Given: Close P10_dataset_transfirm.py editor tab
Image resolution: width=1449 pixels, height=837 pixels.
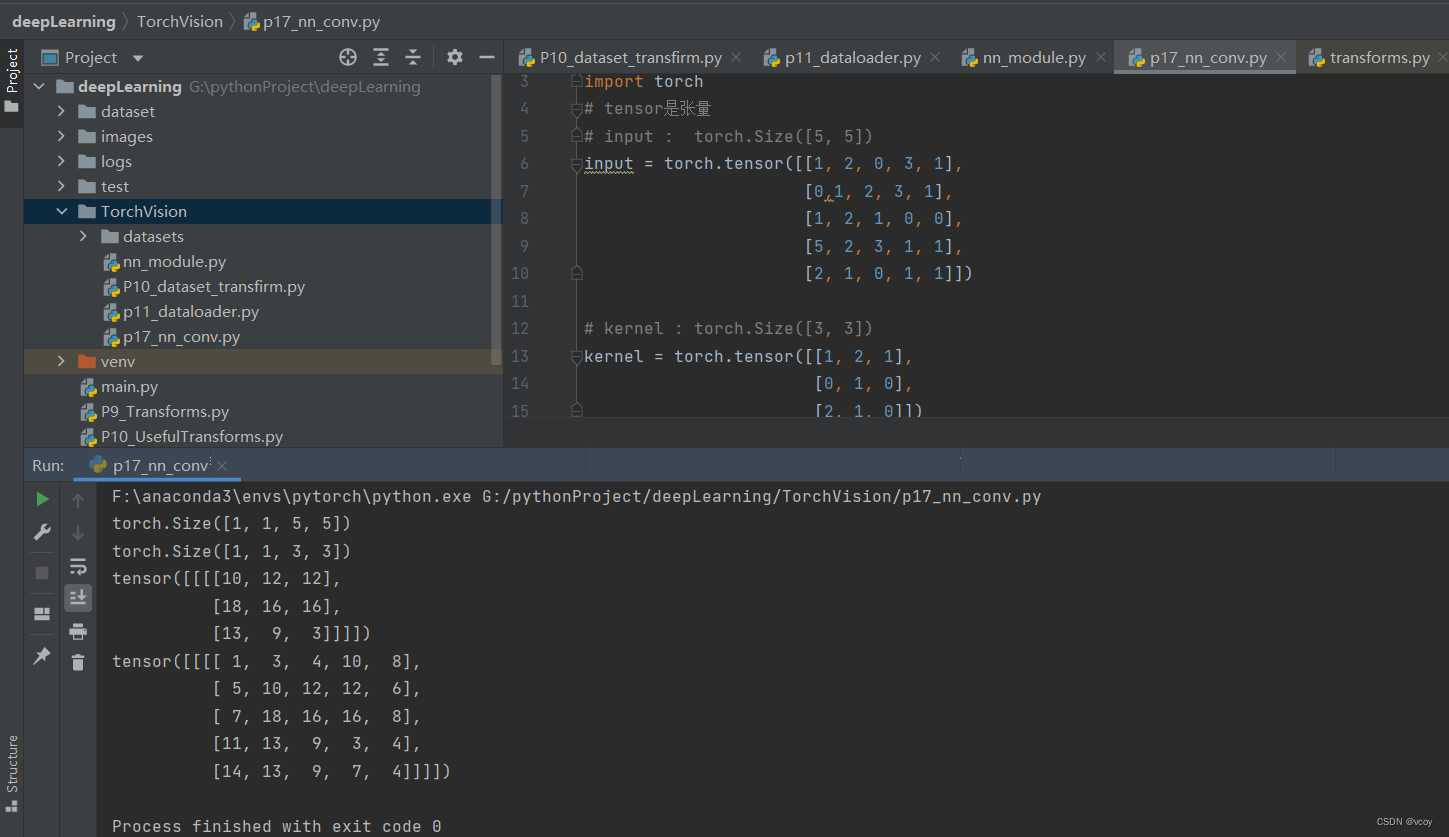Looking at the screenshot, I should point(735,58).
